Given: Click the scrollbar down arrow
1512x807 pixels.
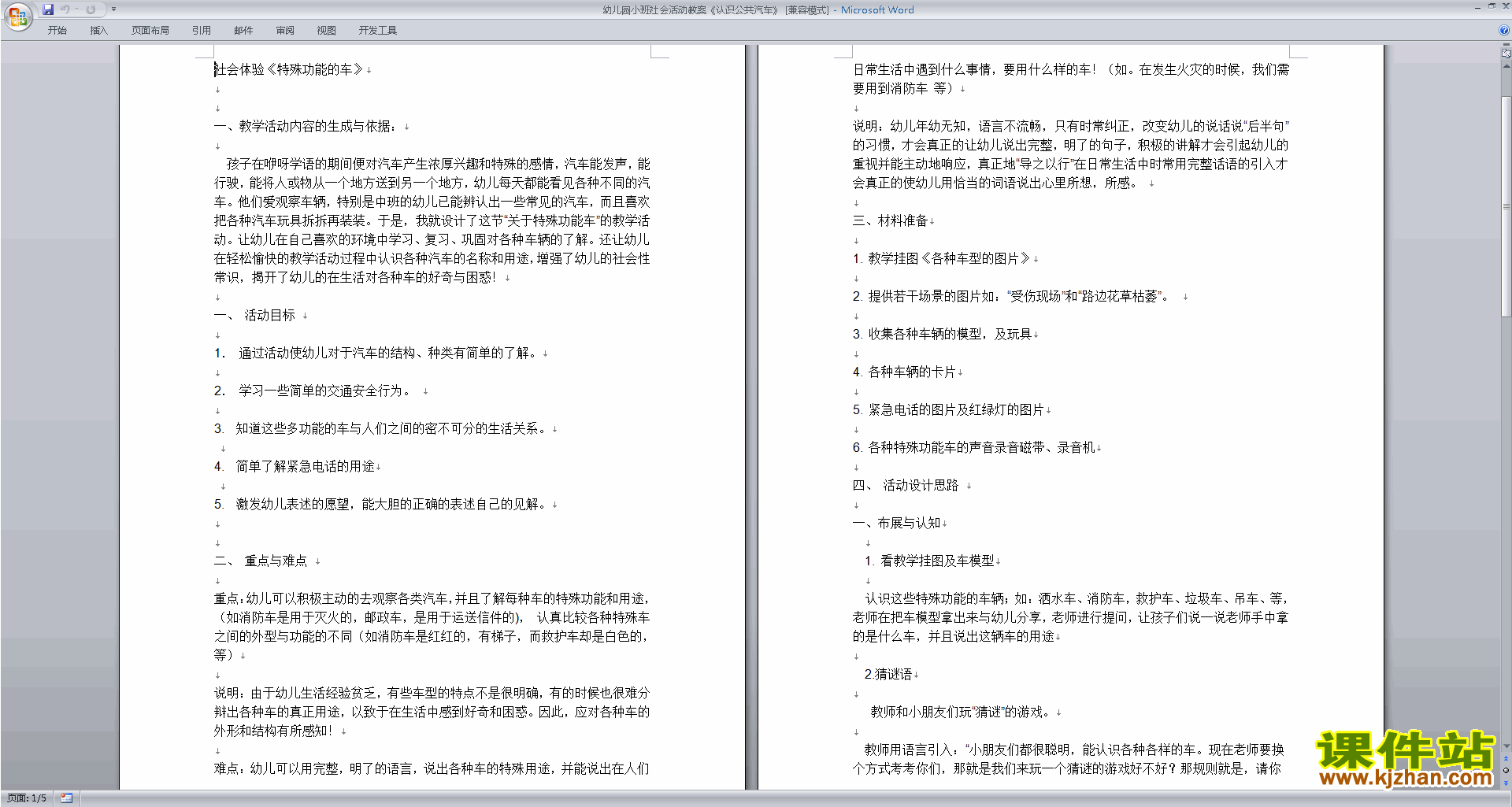Looking at the screenshot, I should [x=1506, y=746].
